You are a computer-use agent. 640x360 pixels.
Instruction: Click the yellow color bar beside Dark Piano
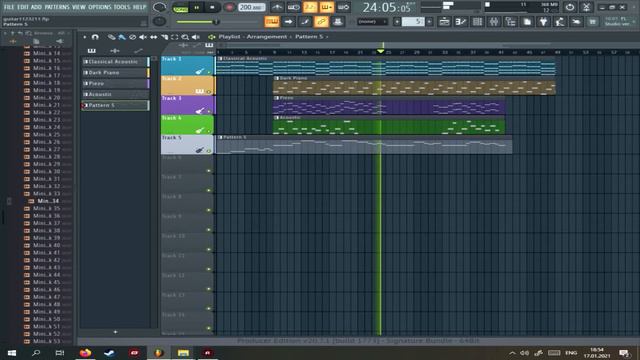[x=148, y=73]
